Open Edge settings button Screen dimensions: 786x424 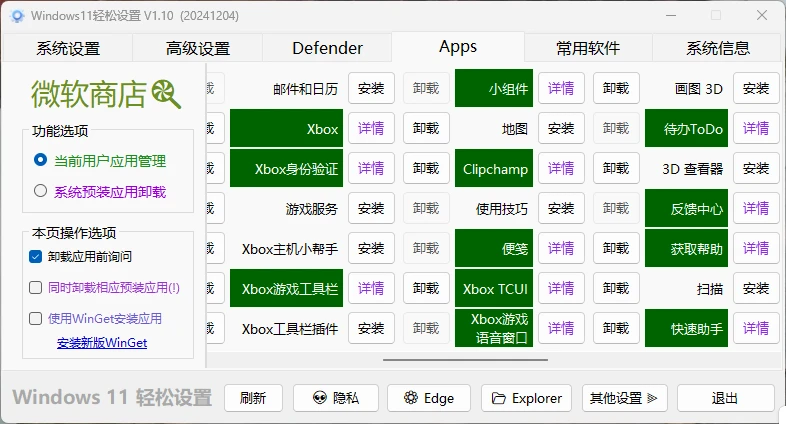(429, 398)
